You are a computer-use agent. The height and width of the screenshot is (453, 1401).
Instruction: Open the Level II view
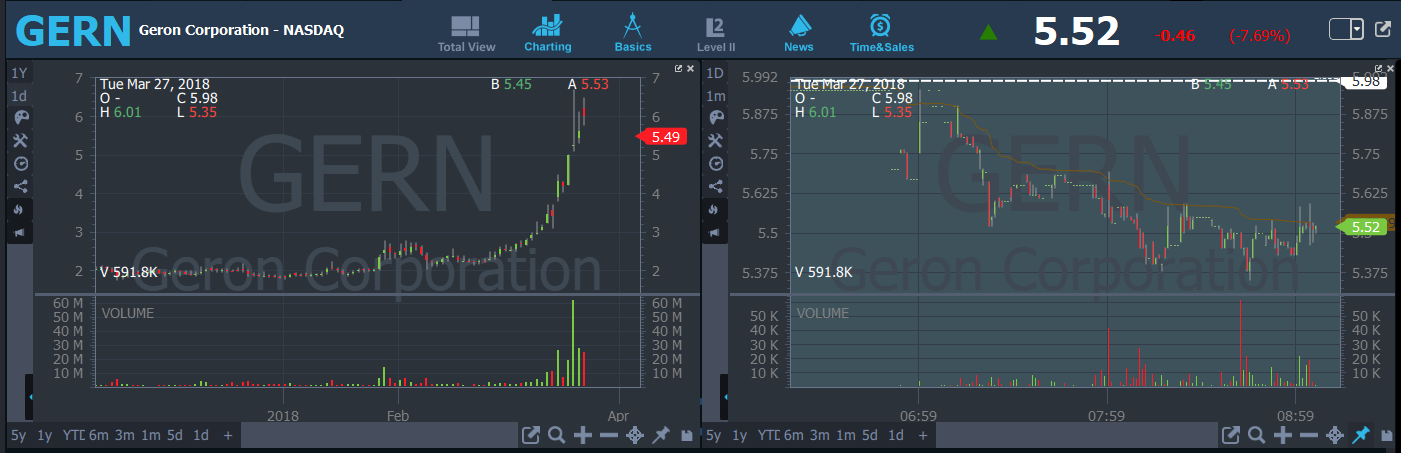click(716, 33)
